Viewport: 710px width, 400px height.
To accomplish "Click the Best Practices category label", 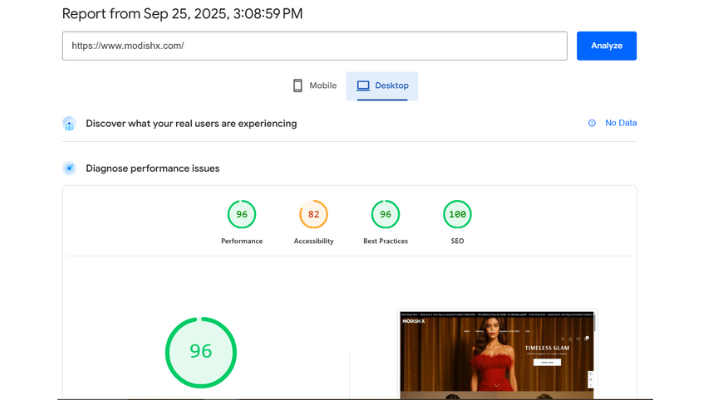I will [385, 241].
